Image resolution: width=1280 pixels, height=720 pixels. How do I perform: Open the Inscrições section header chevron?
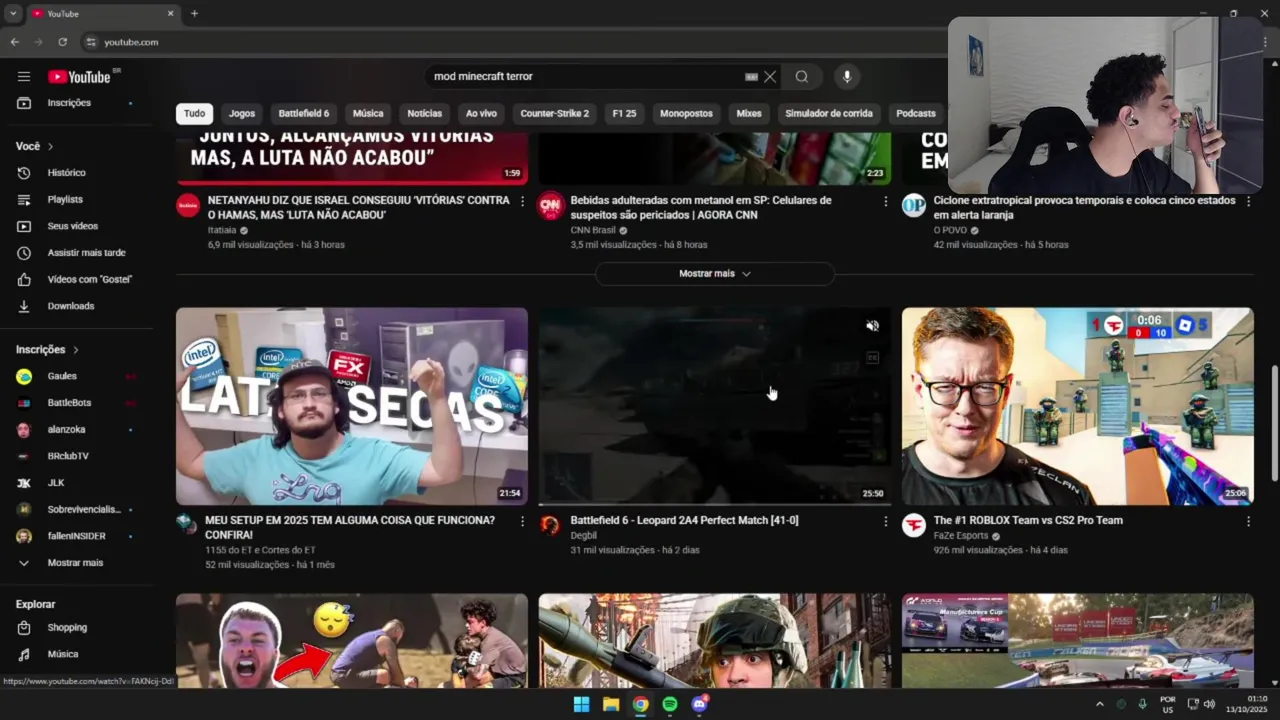pyautogui.click(x=75, y=349)
